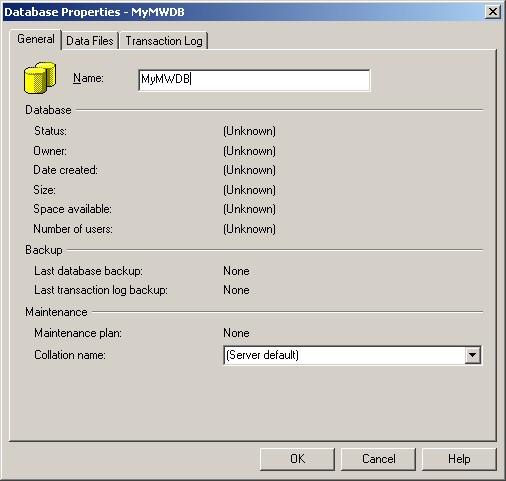Click the Database Properties title bar
The height and width of the screenshot is (481, 506).
point(243,12)
